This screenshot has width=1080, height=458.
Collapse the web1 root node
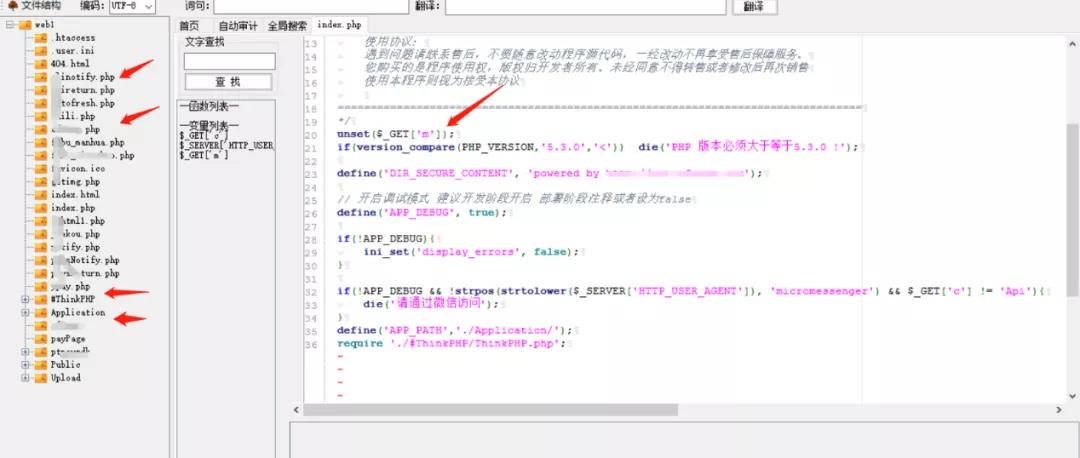tap(10, 25)
